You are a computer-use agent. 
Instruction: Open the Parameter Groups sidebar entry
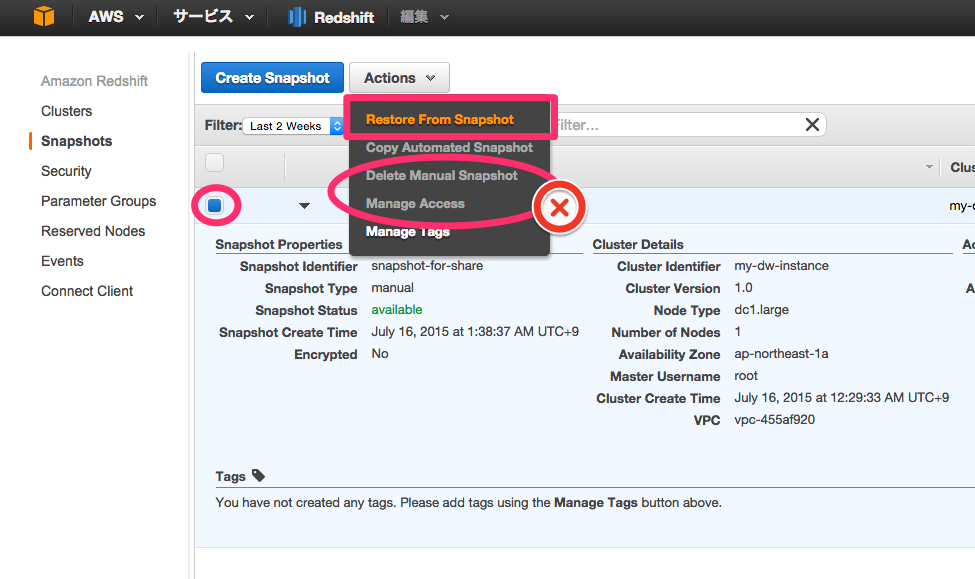point(97,201)
